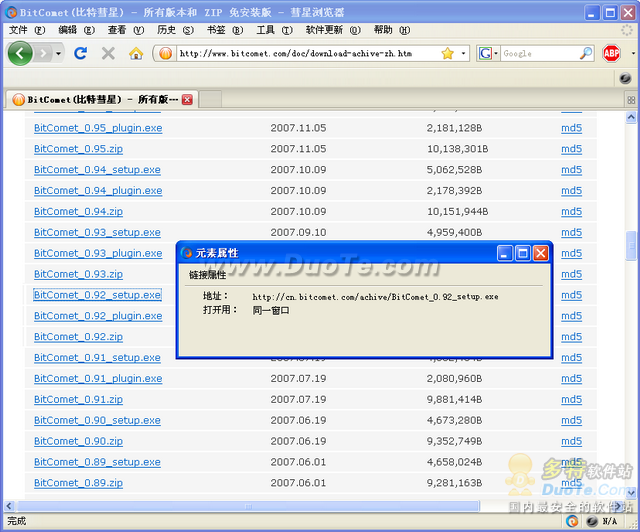The height and width of the screenshot is (532, 640).
Task: Stop loading with the X icon
Action: (108, 53)
